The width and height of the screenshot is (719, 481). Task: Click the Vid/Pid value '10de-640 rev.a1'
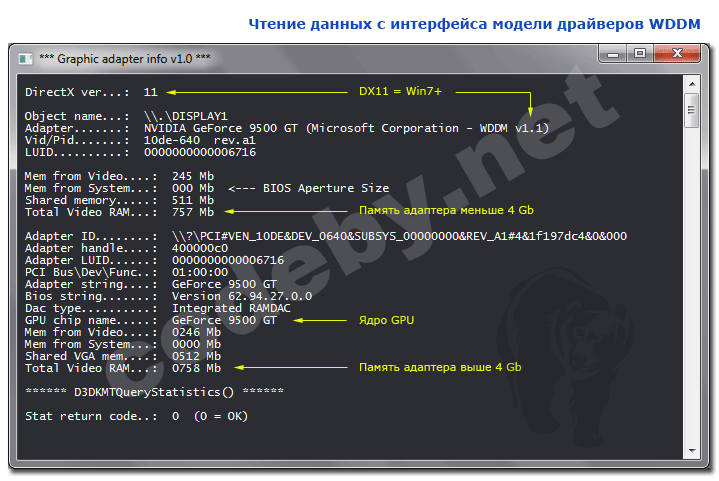point(199,140)
